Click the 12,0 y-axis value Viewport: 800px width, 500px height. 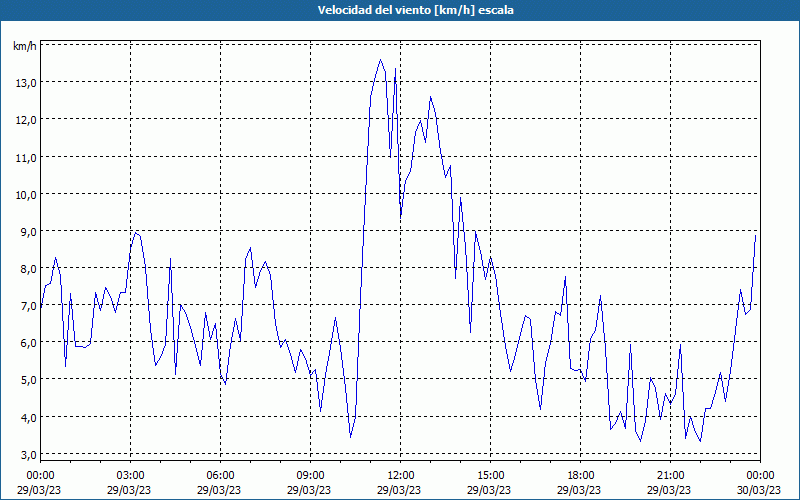[x=26, y=120]
